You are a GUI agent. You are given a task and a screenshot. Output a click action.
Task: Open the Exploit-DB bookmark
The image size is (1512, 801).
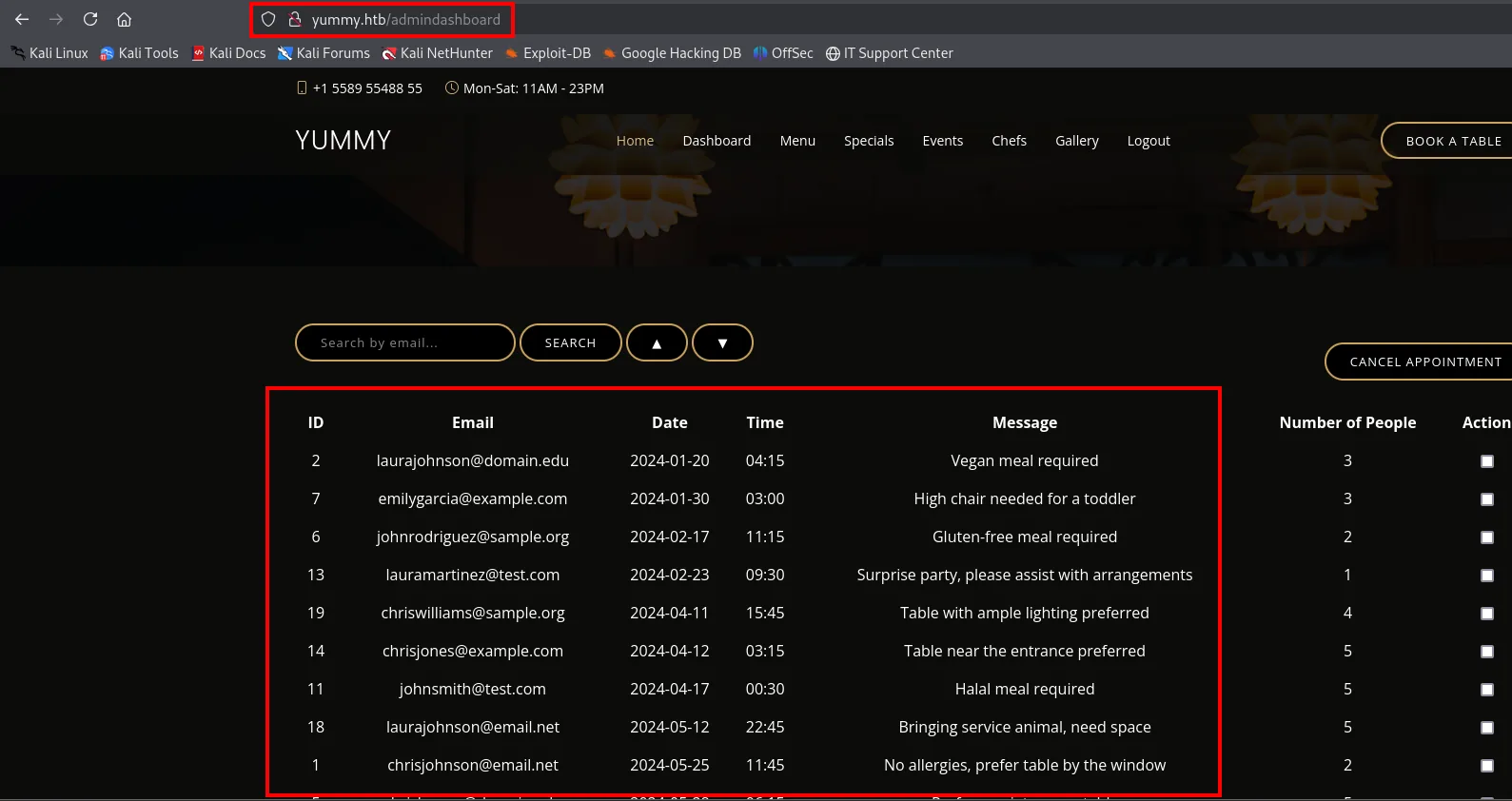(548, 53)
